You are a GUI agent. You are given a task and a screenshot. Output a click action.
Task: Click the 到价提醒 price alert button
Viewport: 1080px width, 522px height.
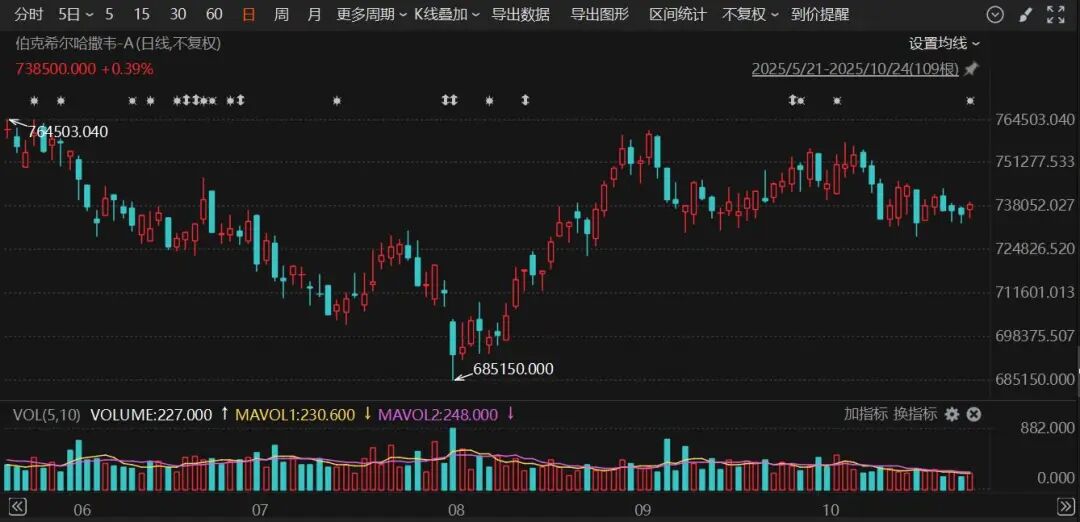(x=819, y=15)
